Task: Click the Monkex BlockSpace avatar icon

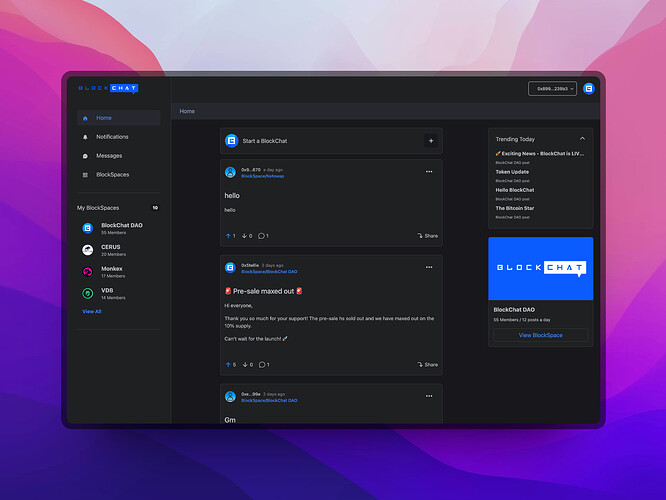Action: [x=87, y=271]
